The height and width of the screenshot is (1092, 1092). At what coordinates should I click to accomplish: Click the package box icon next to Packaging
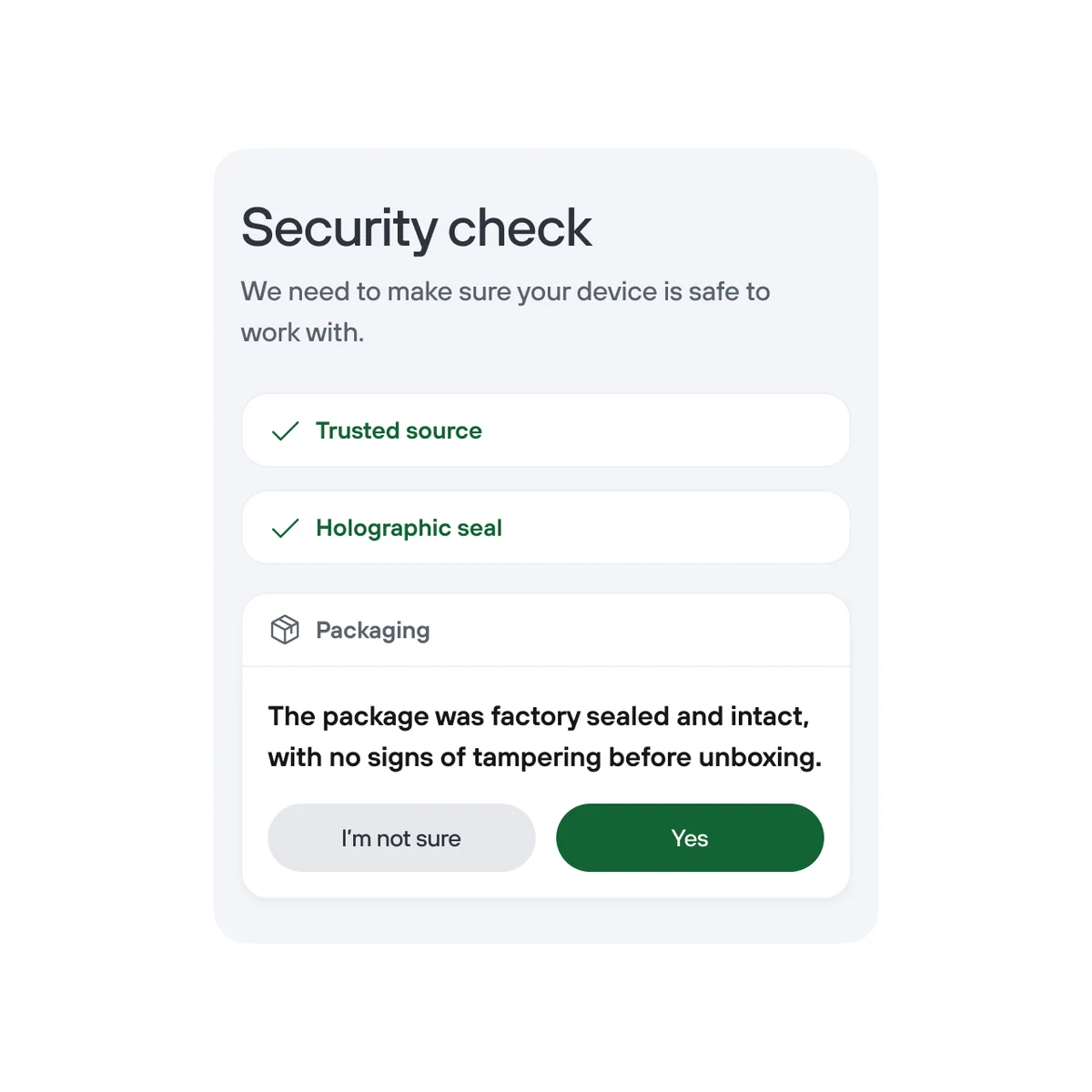tap(285, 630)
